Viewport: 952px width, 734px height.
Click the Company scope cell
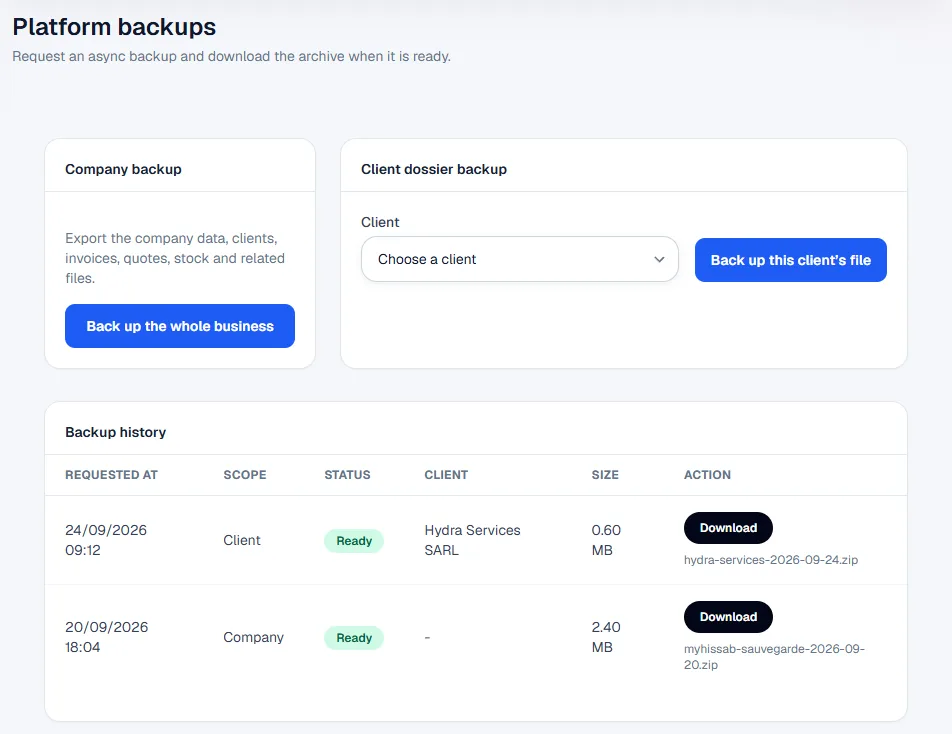[x=253, y=637]
